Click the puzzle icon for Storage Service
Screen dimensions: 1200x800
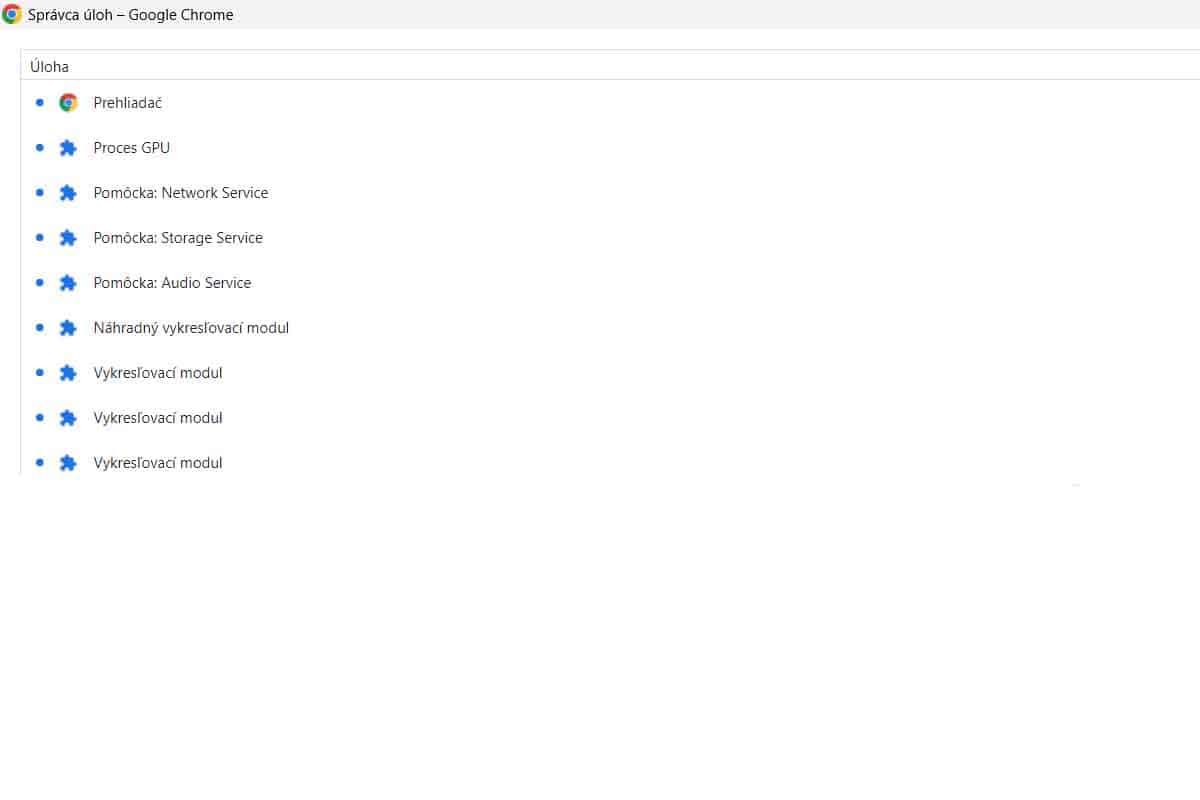point(68,237)
